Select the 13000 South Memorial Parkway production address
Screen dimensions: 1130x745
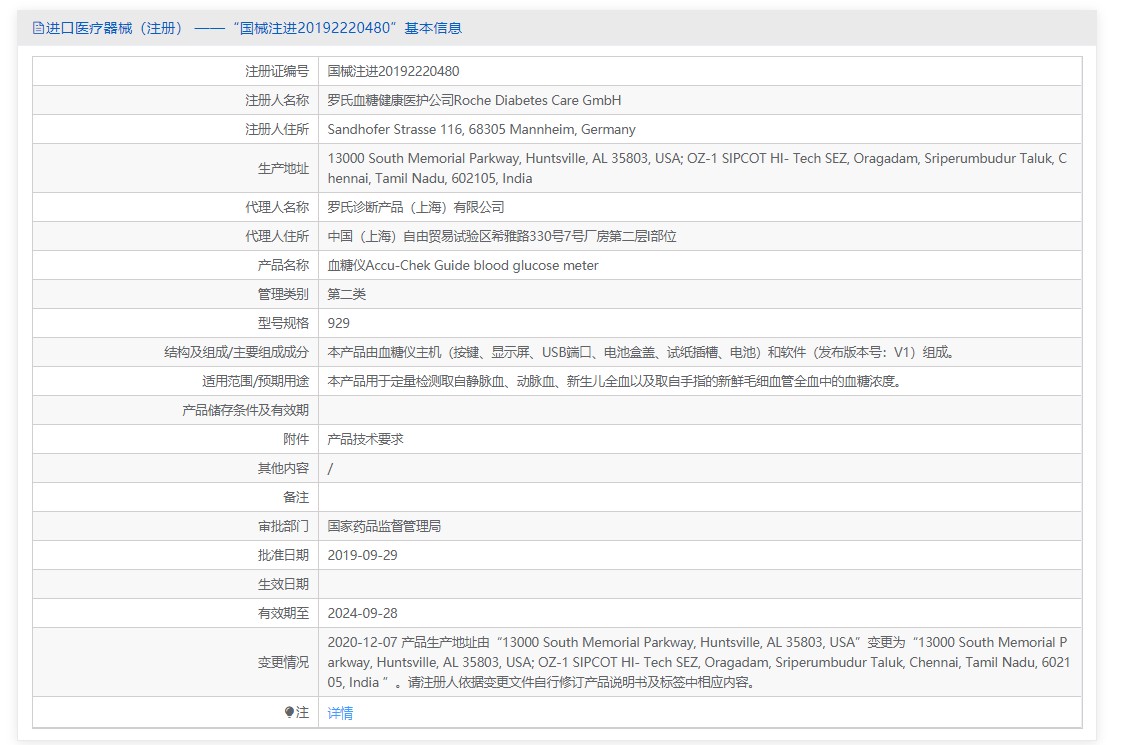pyautogui.click(x=697, y=168)
